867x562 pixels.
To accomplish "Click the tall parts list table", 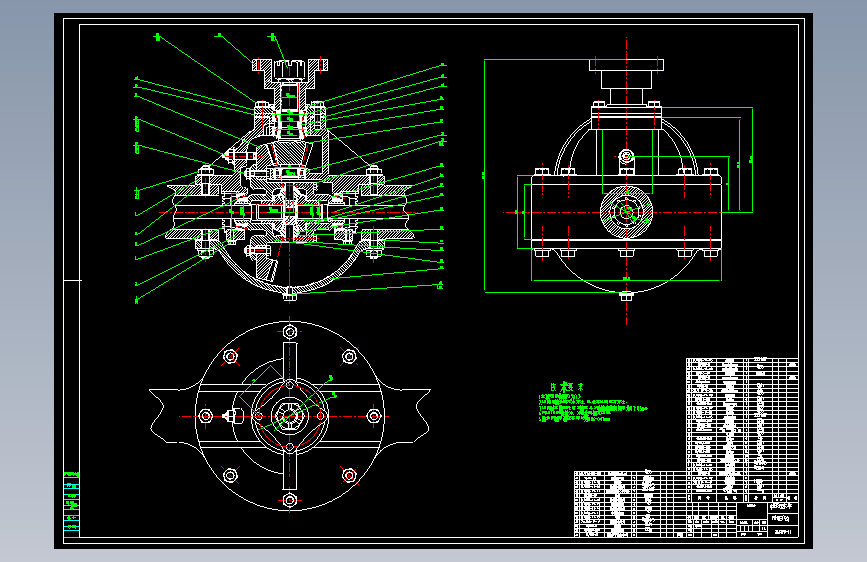I will [x=742, y=430].
